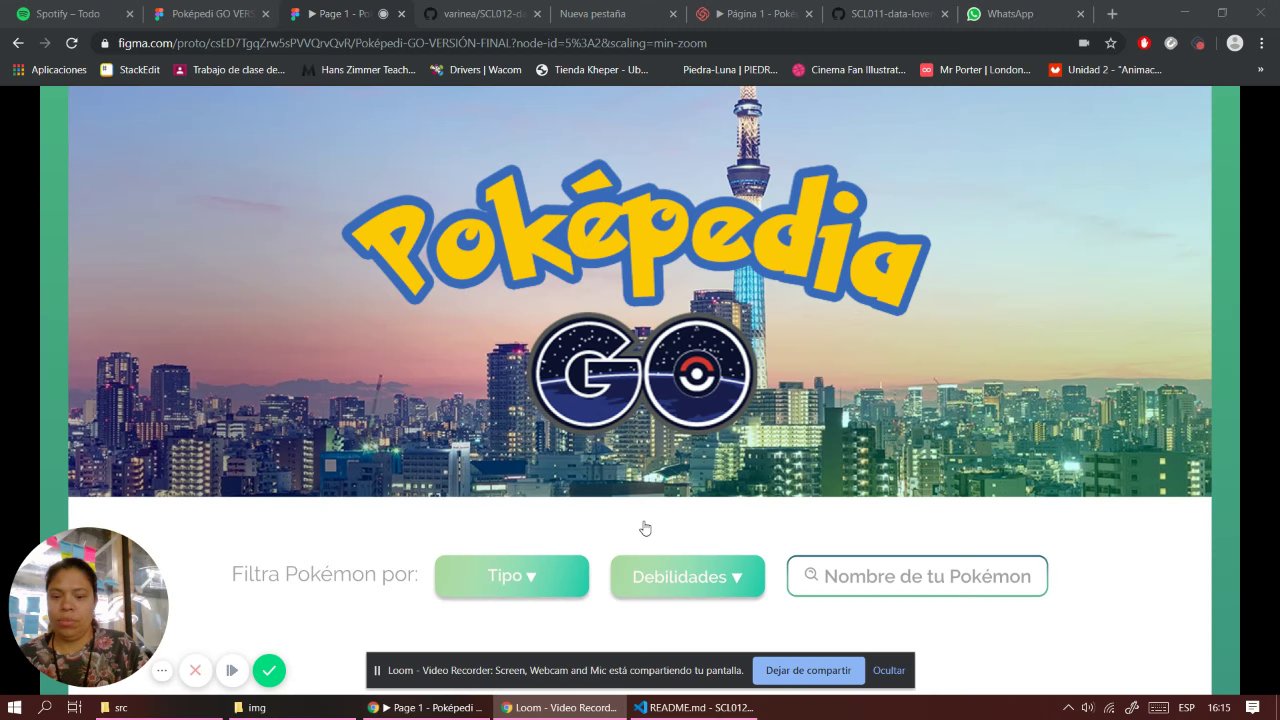
Task: Open the Aplicaciones bookmarks shortcut
Action: point(49,70)
